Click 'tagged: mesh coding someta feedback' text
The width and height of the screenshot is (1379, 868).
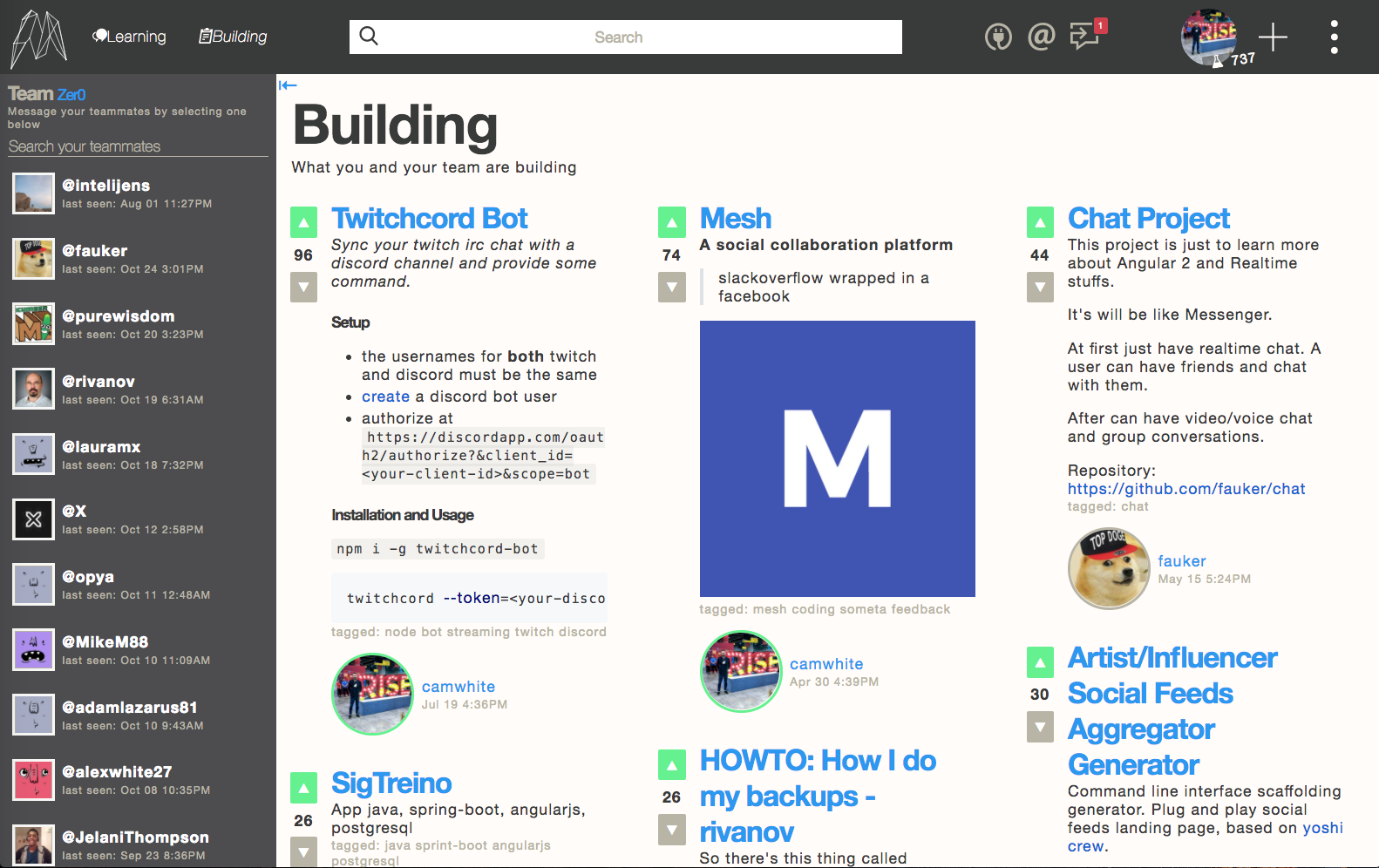pos(825,609)
